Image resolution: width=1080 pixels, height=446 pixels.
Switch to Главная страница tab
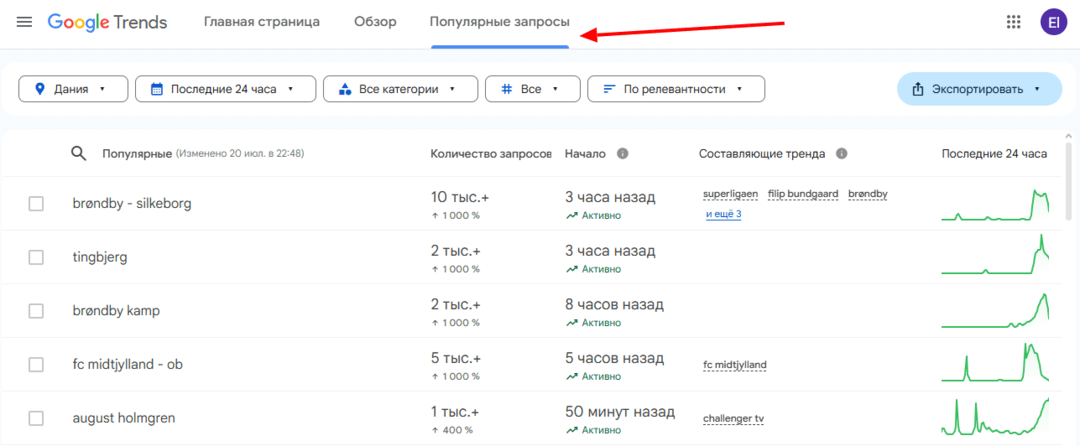click(262, 22)
